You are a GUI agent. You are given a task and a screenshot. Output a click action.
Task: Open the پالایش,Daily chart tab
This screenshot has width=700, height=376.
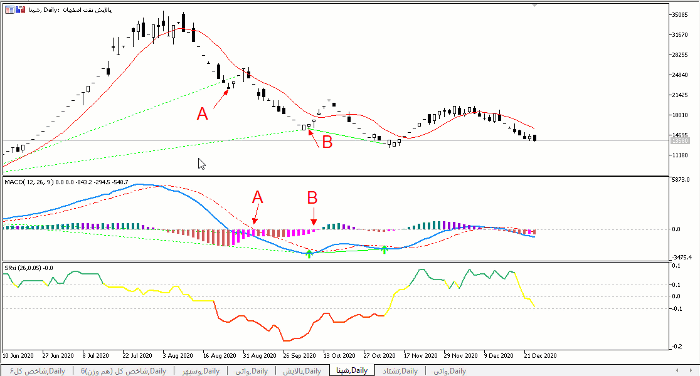302,371
